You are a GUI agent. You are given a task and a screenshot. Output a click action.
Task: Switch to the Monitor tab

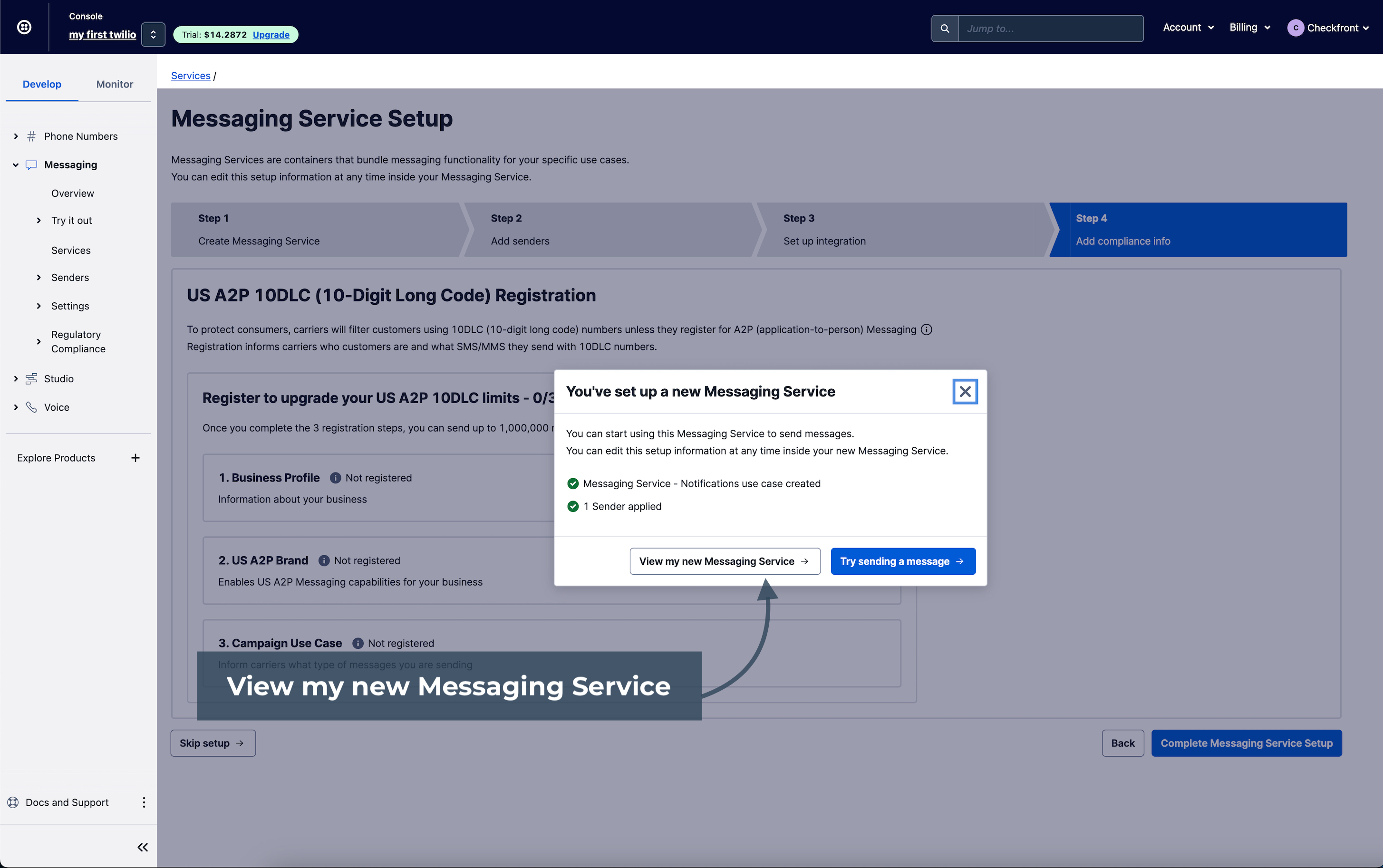[115, 84]
